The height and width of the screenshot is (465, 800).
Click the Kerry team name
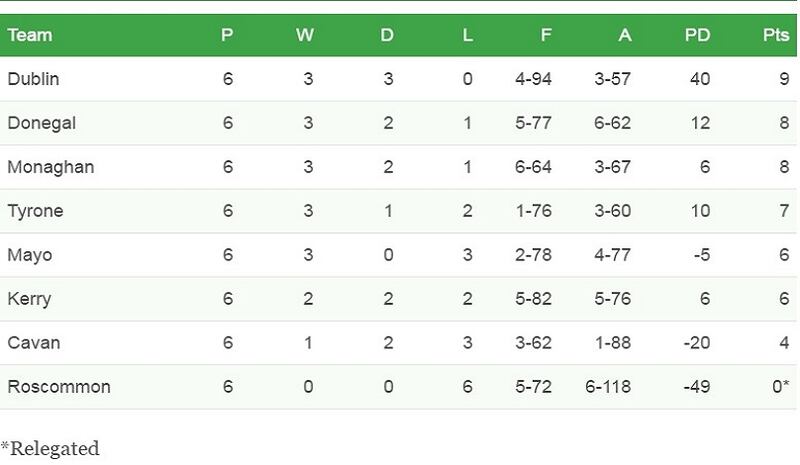29,299
